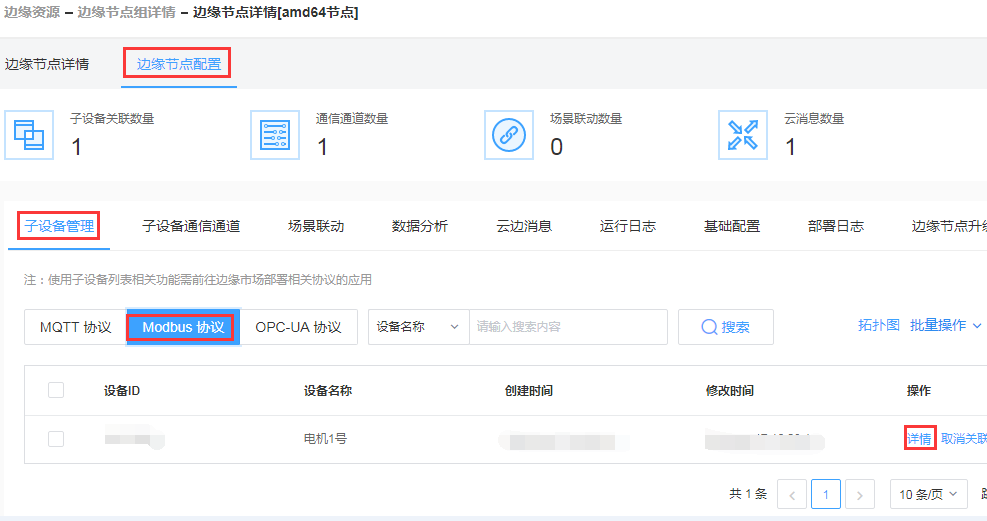Go to previous page arrow
The height and width of the screenshot is (521, 987).
point(792,494)
